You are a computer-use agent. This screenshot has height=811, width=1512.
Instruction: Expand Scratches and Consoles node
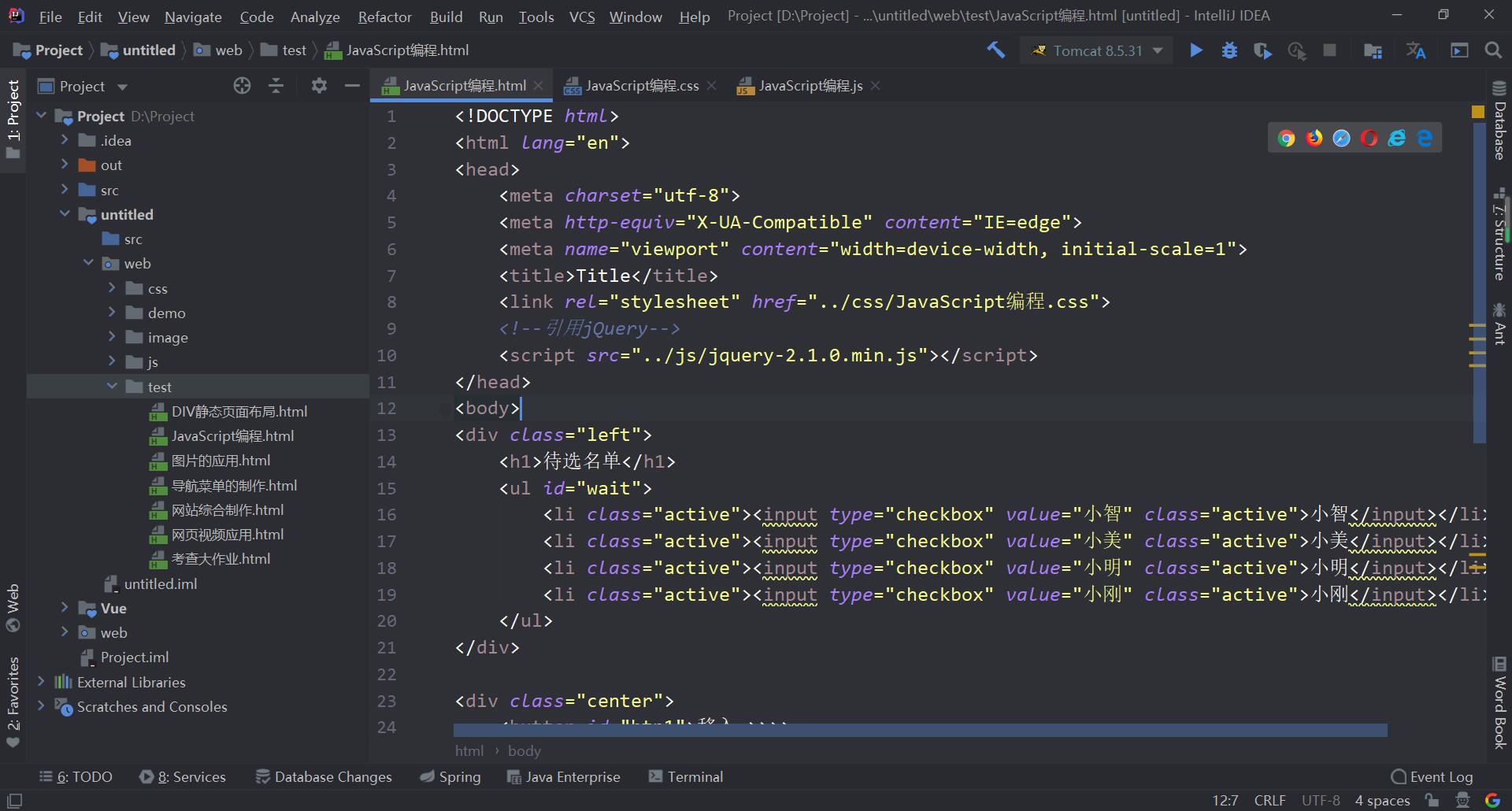41,706
